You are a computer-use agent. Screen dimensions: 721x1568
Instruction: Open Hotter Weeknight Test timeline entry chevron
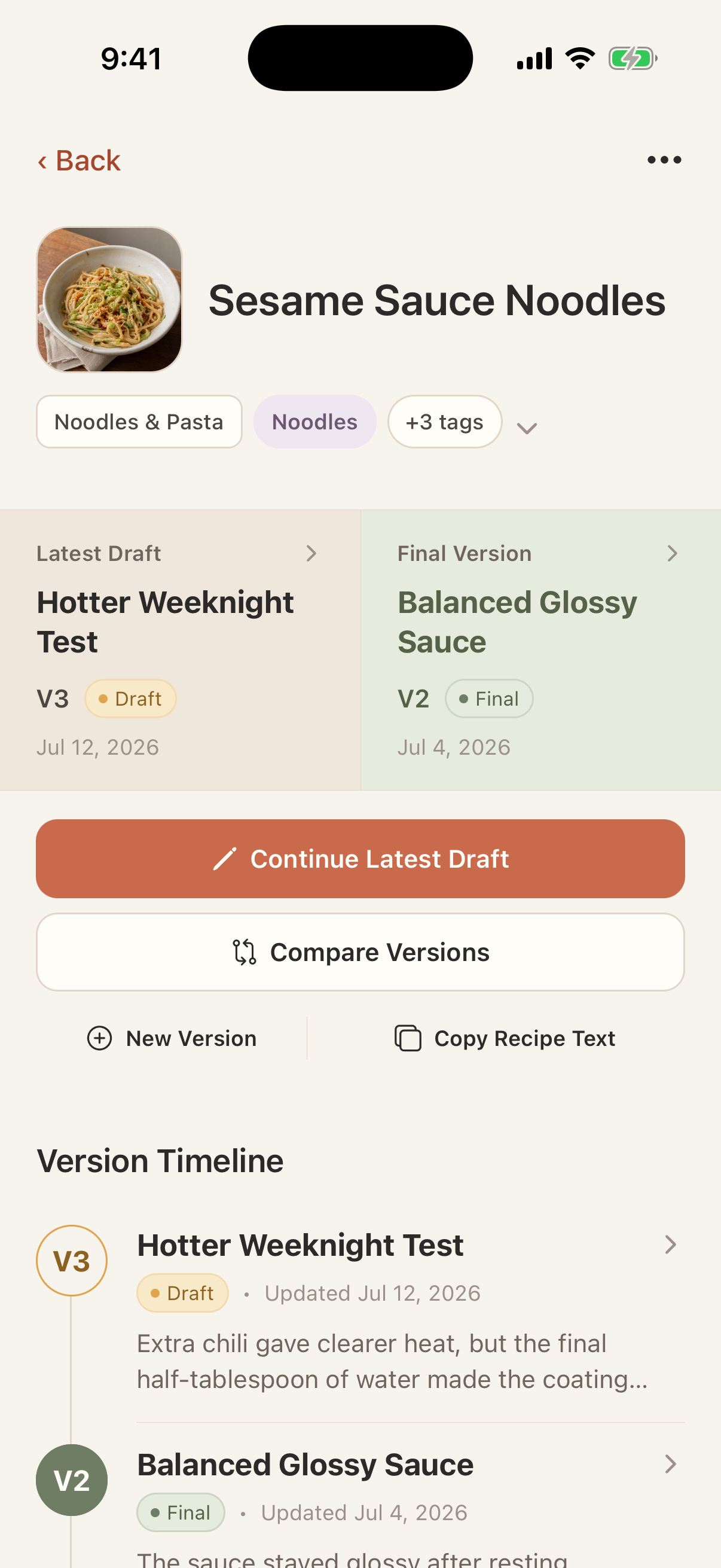click(671, 1245)
